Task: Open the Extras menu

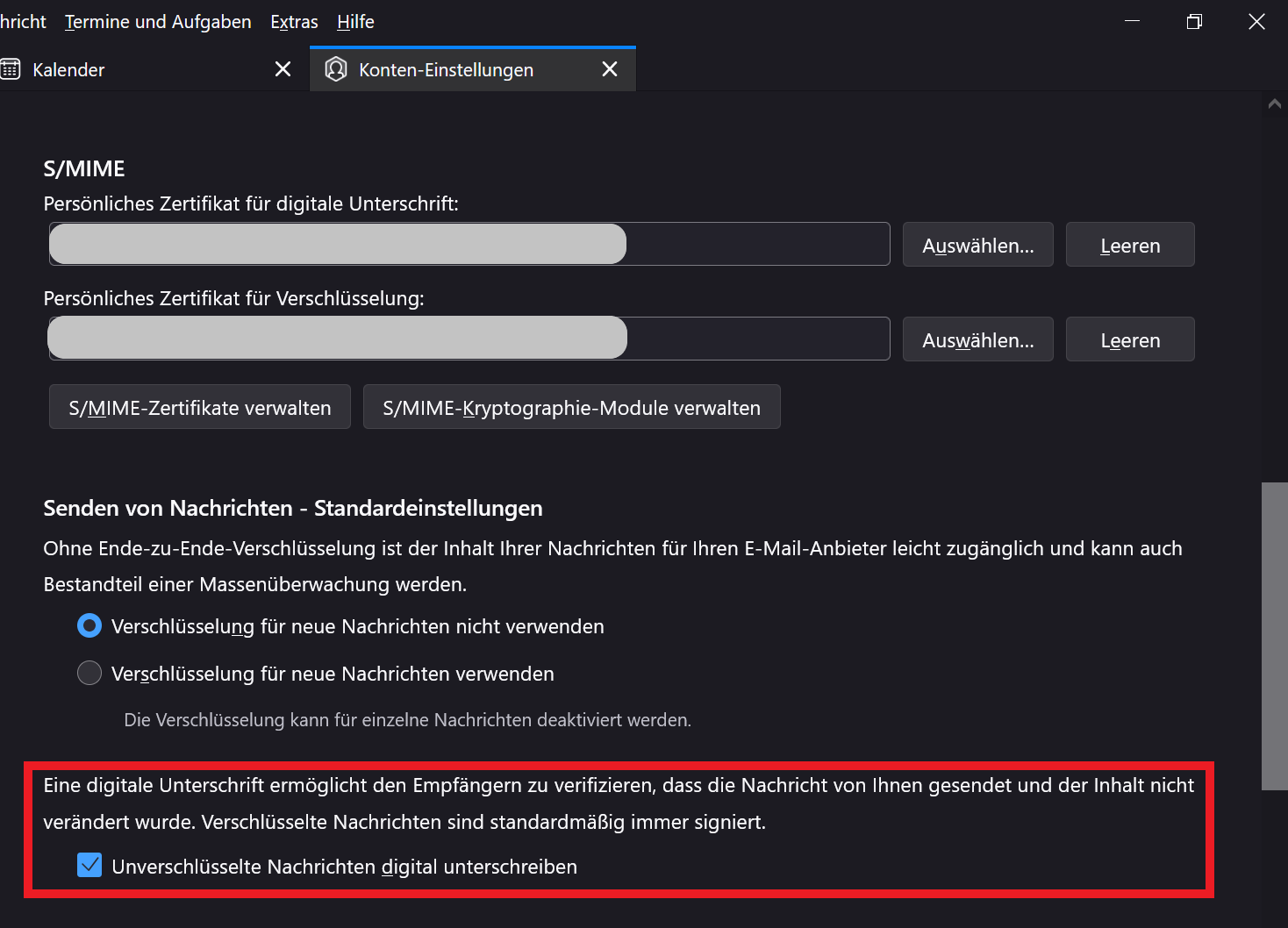Action: [294, 22]
